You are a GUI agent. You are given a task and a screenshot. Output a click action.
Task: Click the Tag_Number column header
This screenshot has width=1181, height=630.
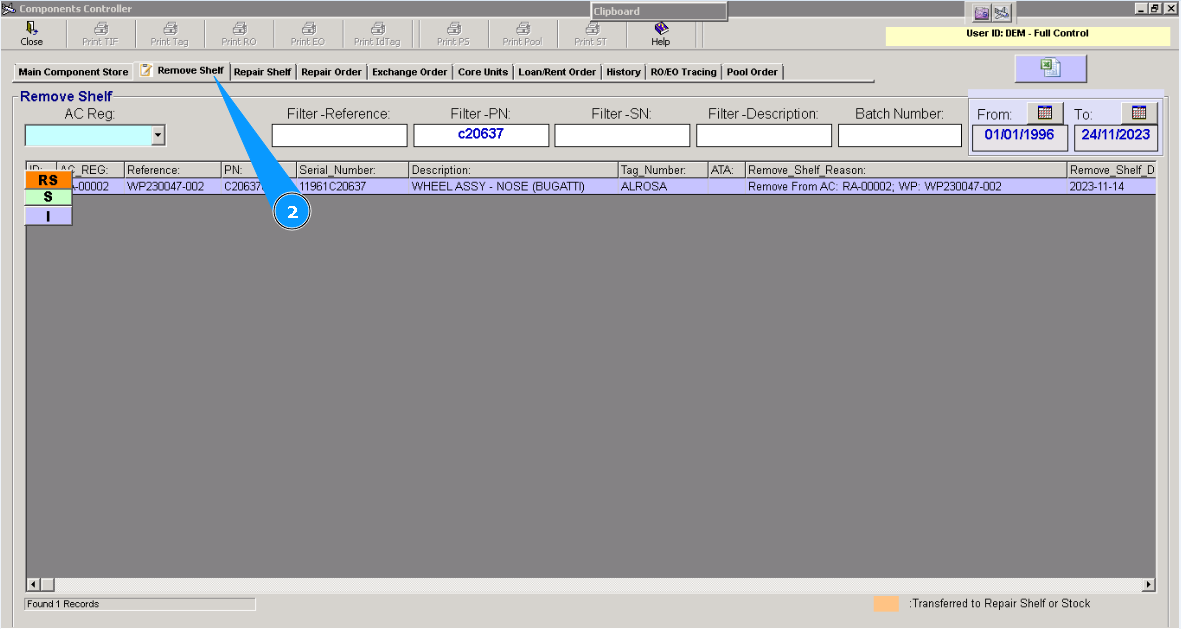(663, 170)
